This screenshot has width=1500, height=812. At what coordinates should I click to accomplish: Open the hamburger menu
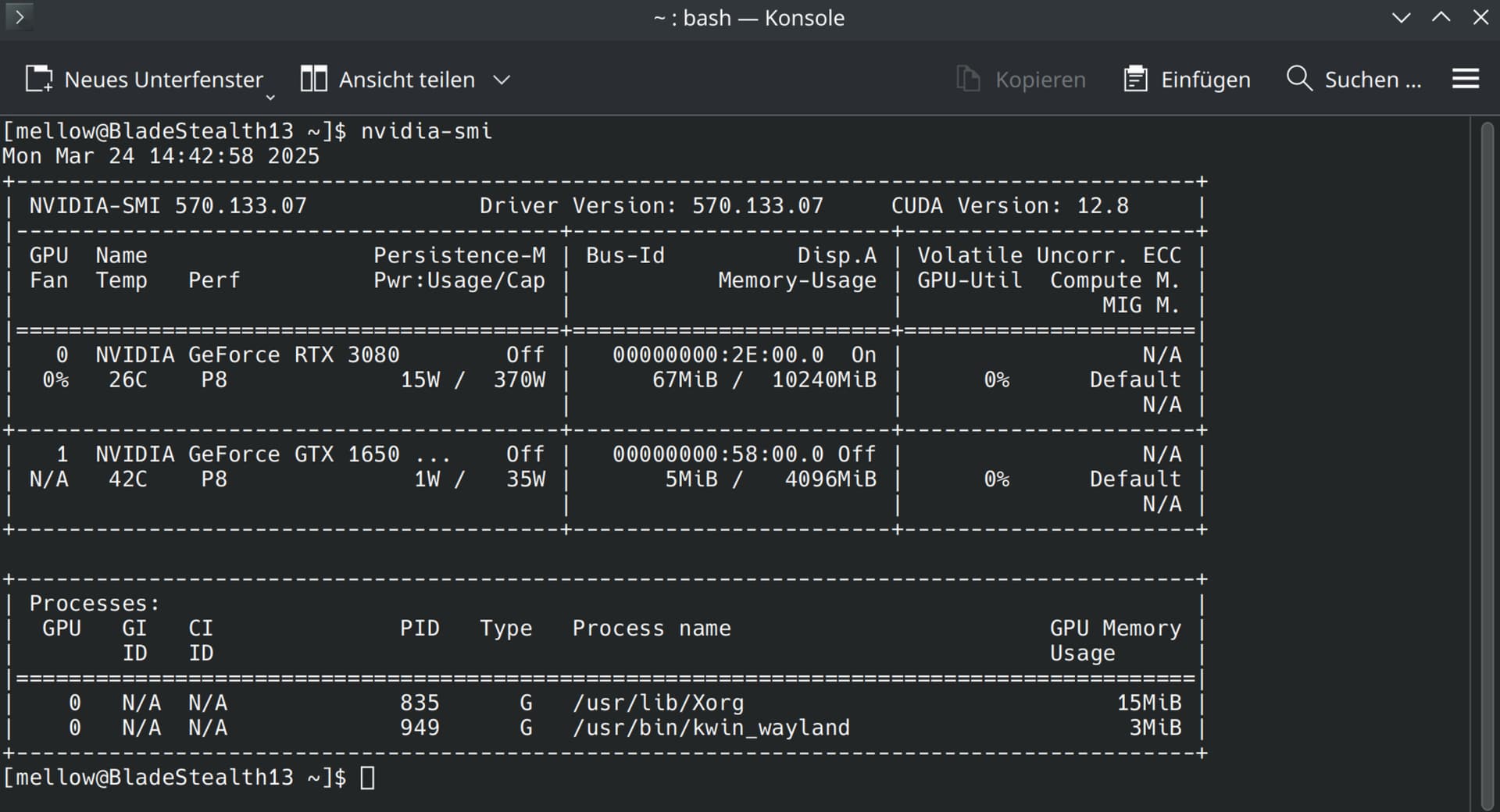pos(1466,79)
